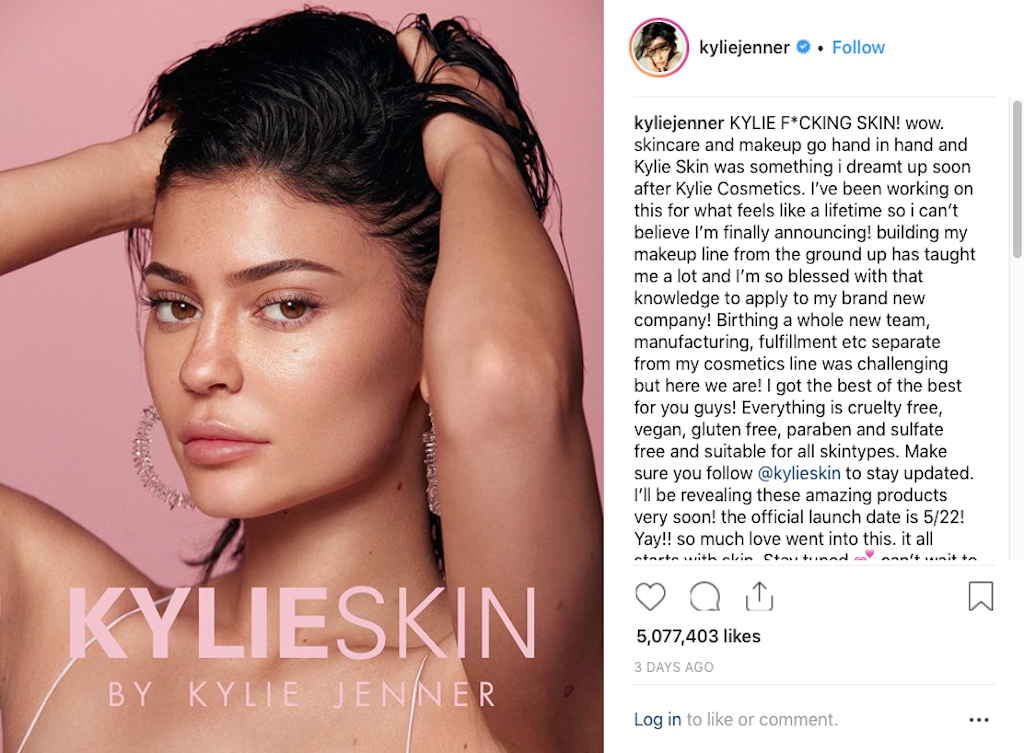This screenshot has width=1024, height=753.
Task: Follow the kyliejenner account
Action: tap(858, 48)
